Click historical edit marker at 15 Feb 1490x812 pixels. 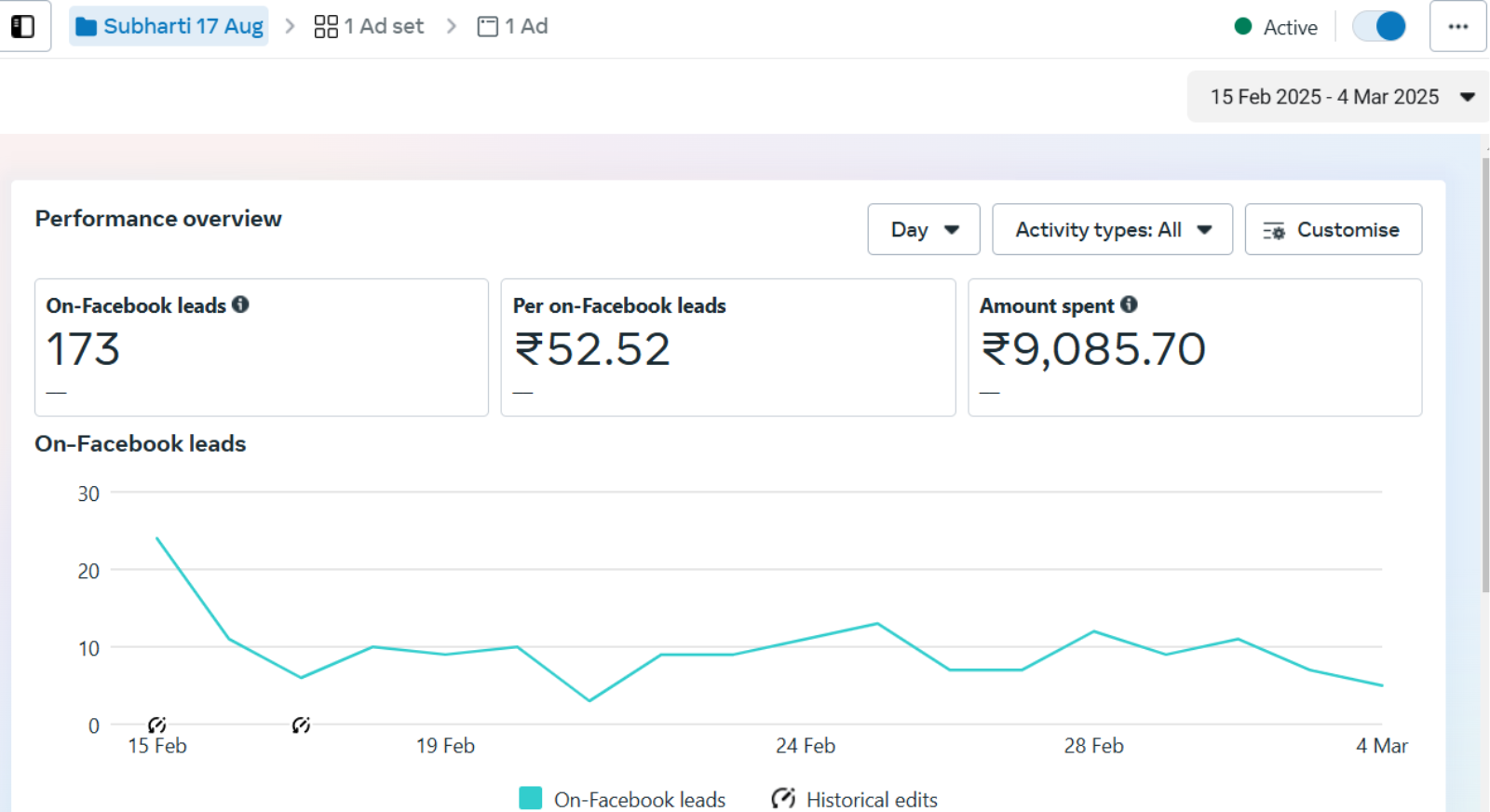tap(157, 724)
